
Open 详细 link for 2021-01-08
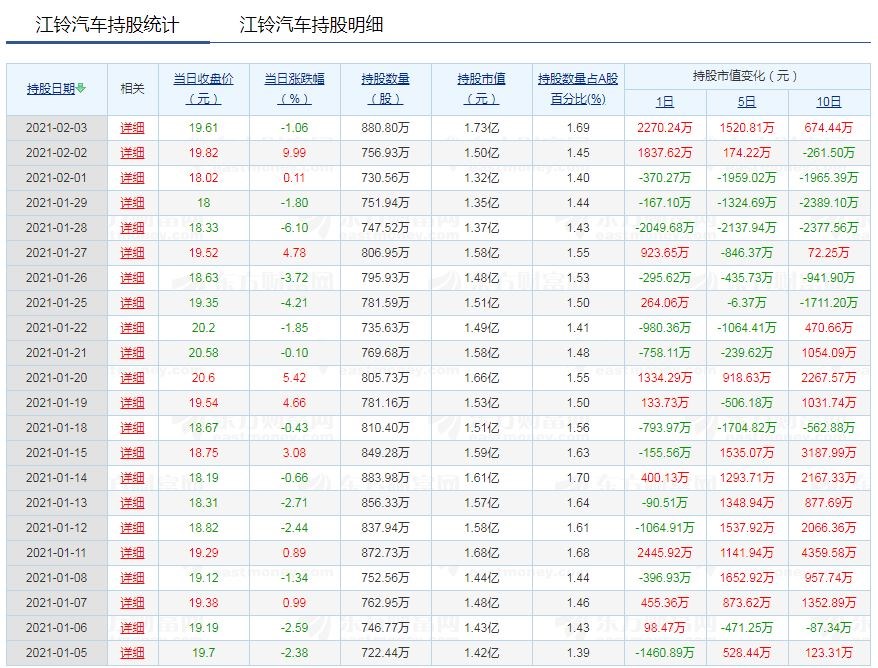coord(132,578)
